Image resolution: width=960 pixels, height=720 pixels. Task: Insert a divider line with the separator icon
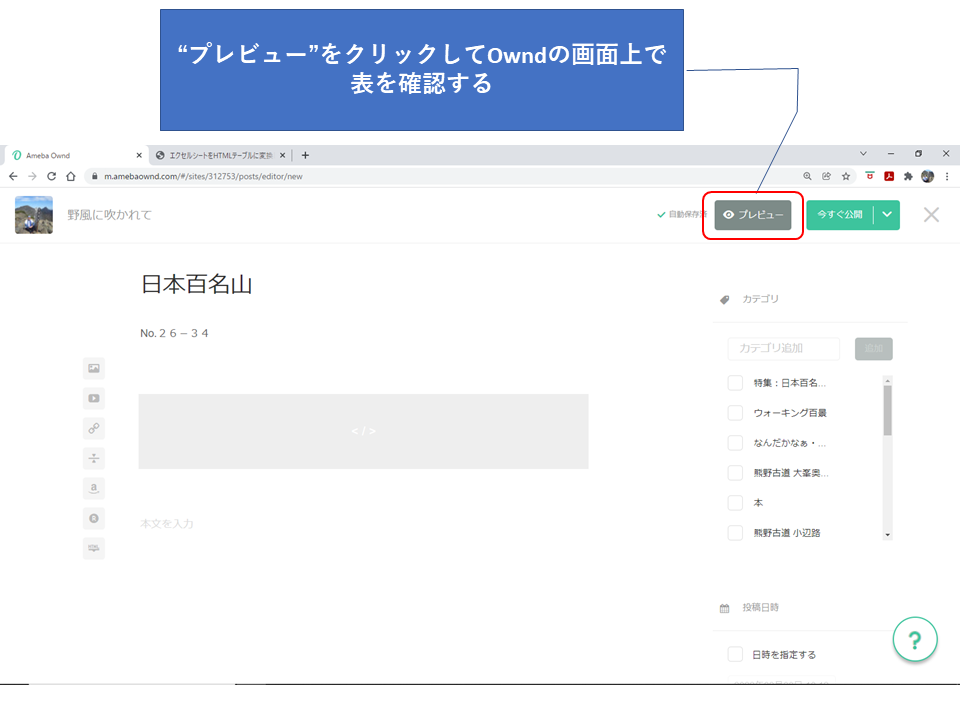click(x=94, y=458)
